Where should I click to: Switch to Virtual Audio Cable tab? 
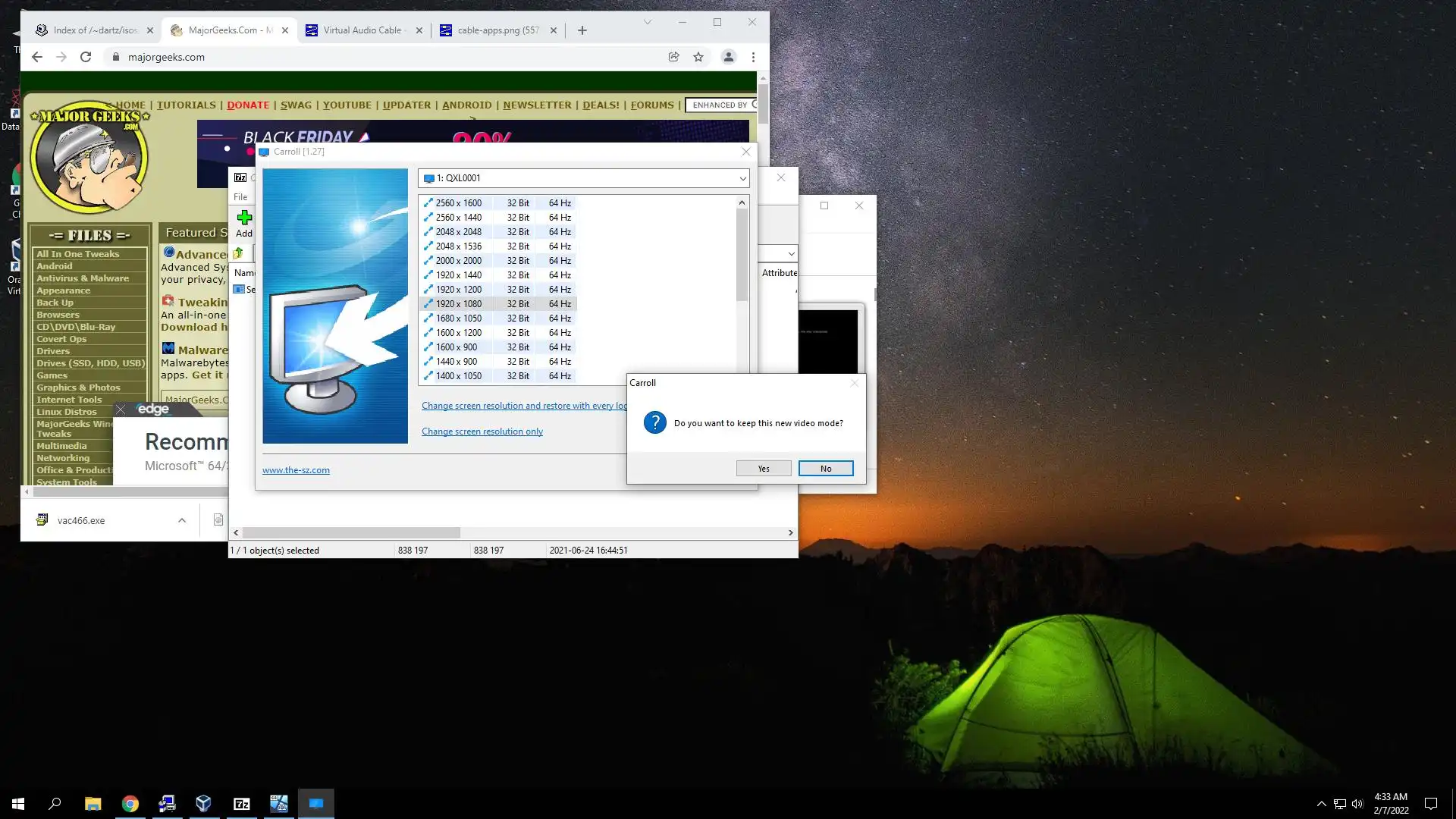tap(362, 30)
